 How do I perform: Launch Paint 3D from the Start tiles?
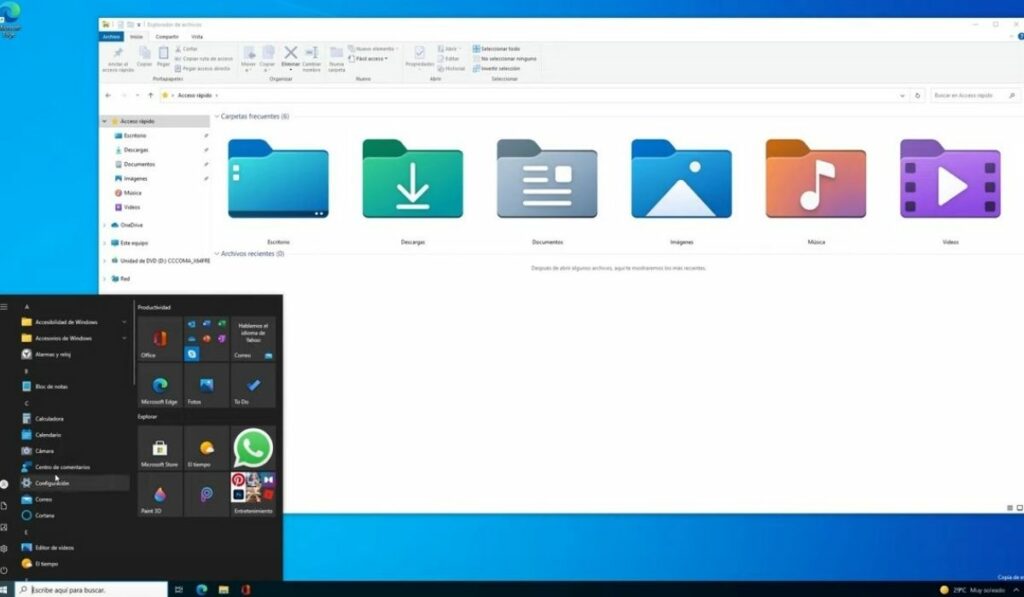point(160,495)
